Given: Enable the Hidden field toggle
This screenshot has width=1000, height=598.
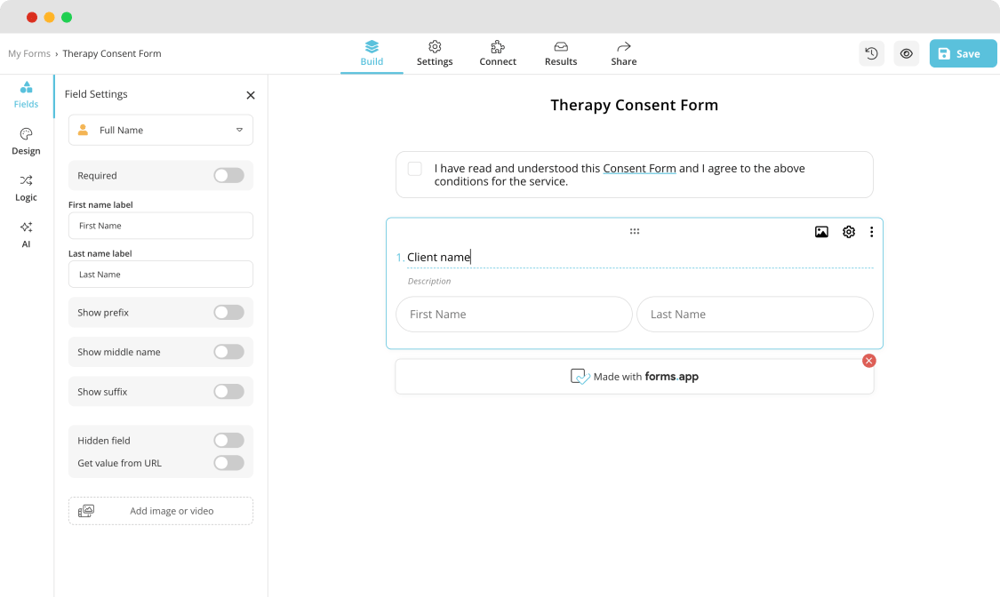Looking at the screenshot, I should pos(228,440).
